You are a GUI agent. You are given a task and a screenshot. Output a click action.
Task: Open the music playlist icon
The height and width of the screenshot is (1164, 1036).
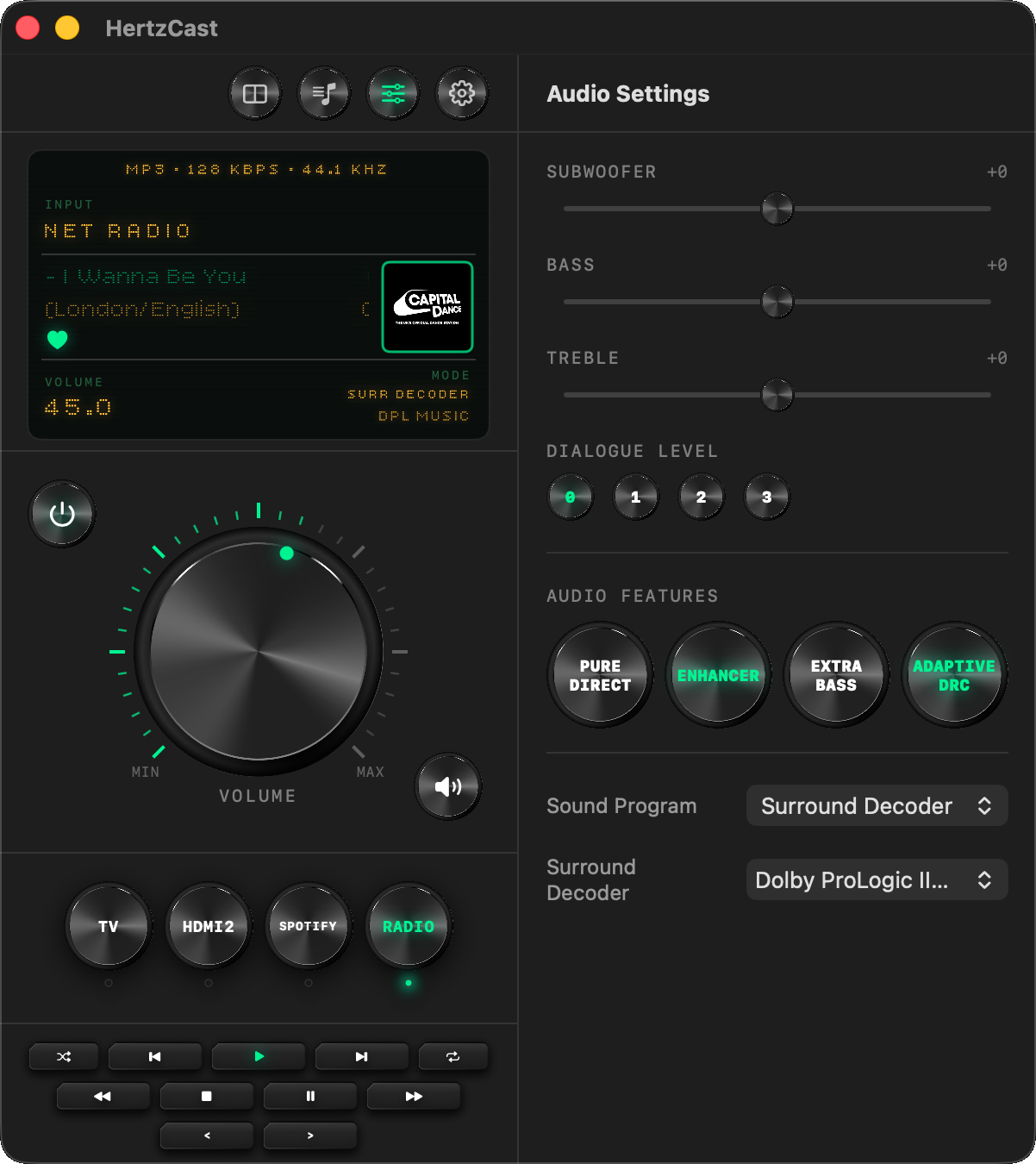(x=324, y=93)
